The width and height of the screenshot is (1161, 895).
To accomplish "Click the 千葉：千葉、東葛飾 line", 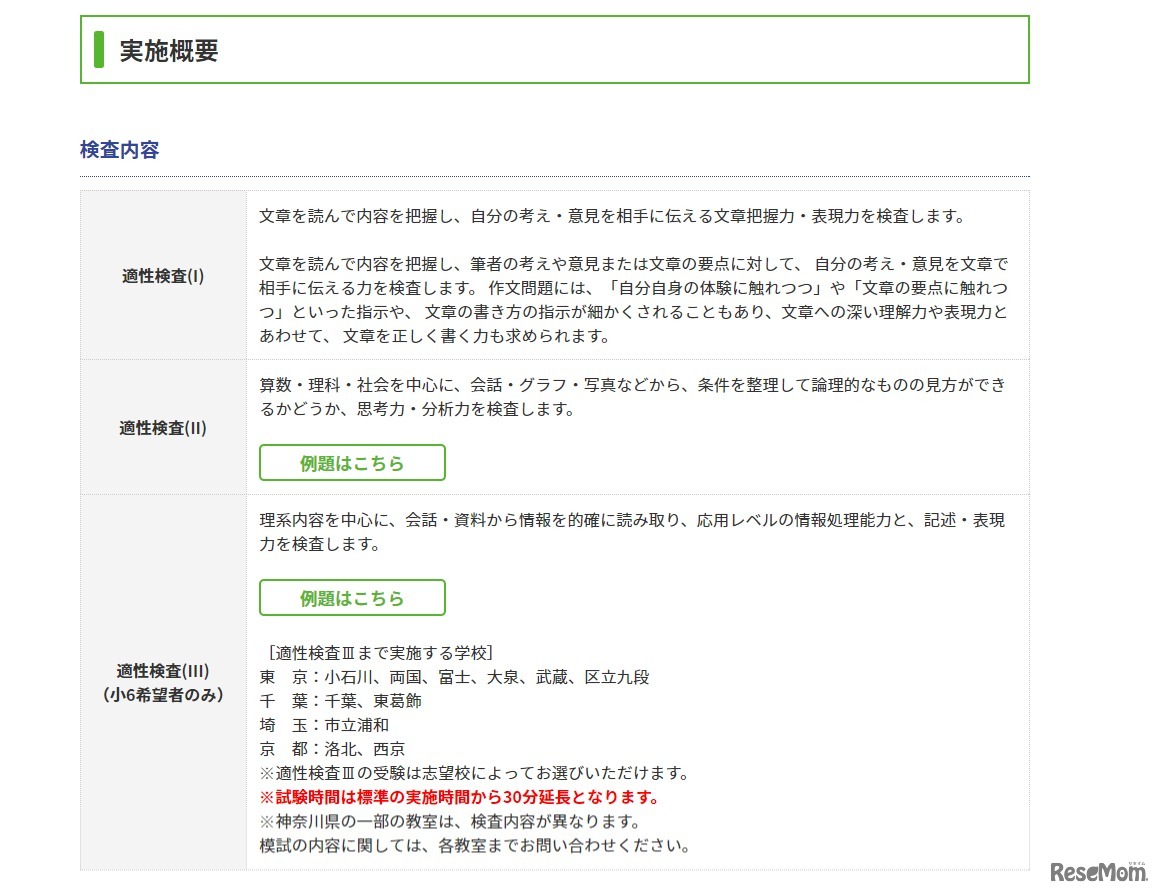I will pos(340,701).
